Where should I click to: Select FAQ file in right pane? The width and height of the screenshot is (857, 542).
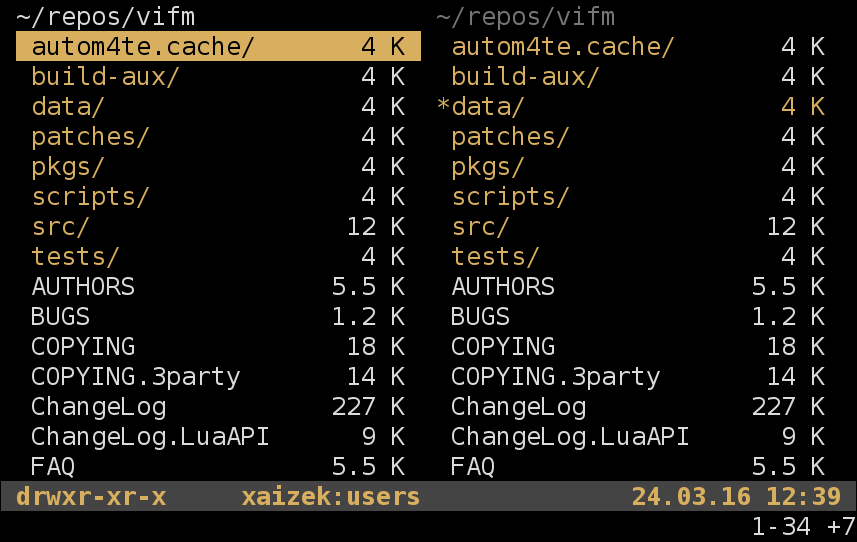[638, 467]
